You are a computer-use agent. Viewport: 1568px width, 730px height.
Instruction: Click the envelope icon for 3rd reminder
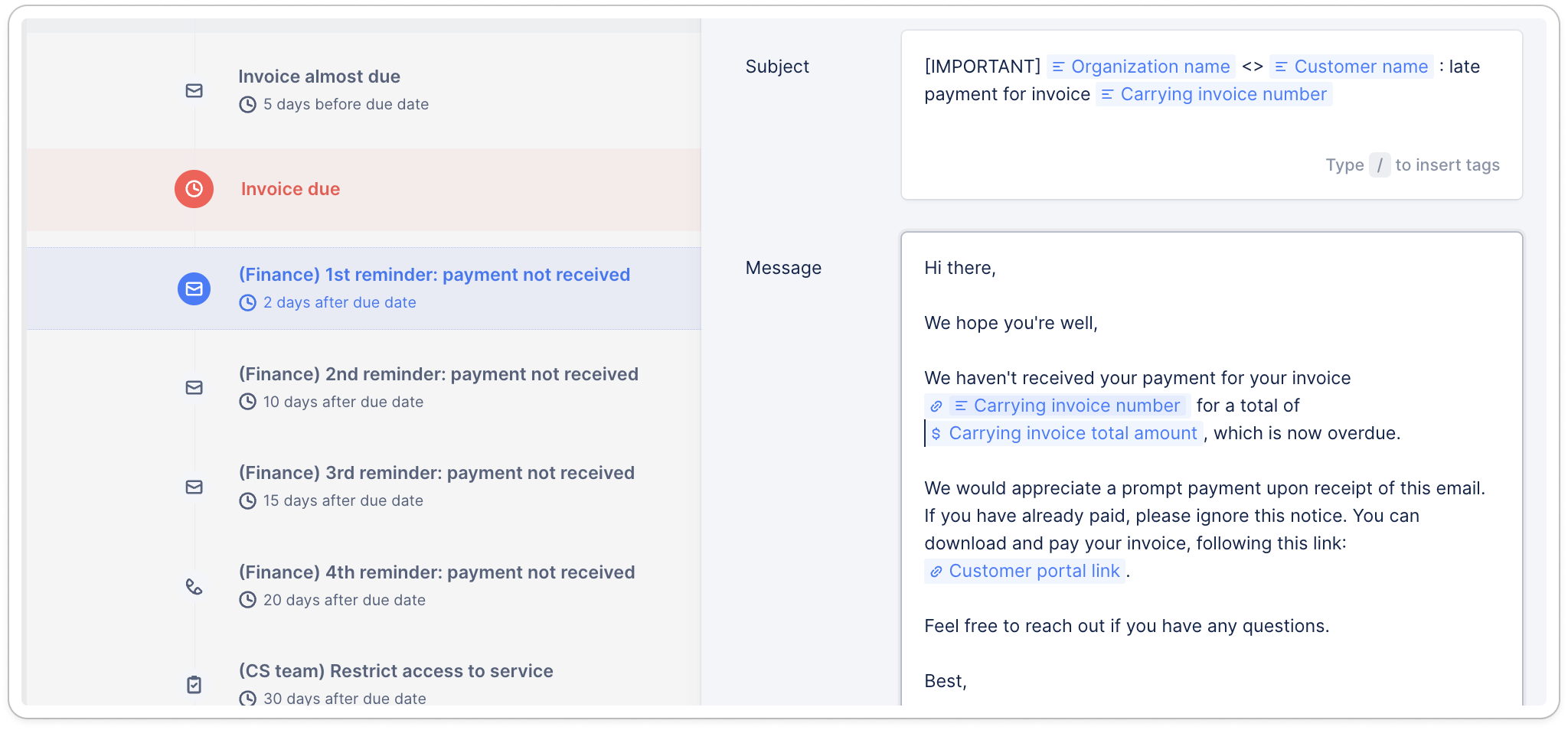point(194,487)
